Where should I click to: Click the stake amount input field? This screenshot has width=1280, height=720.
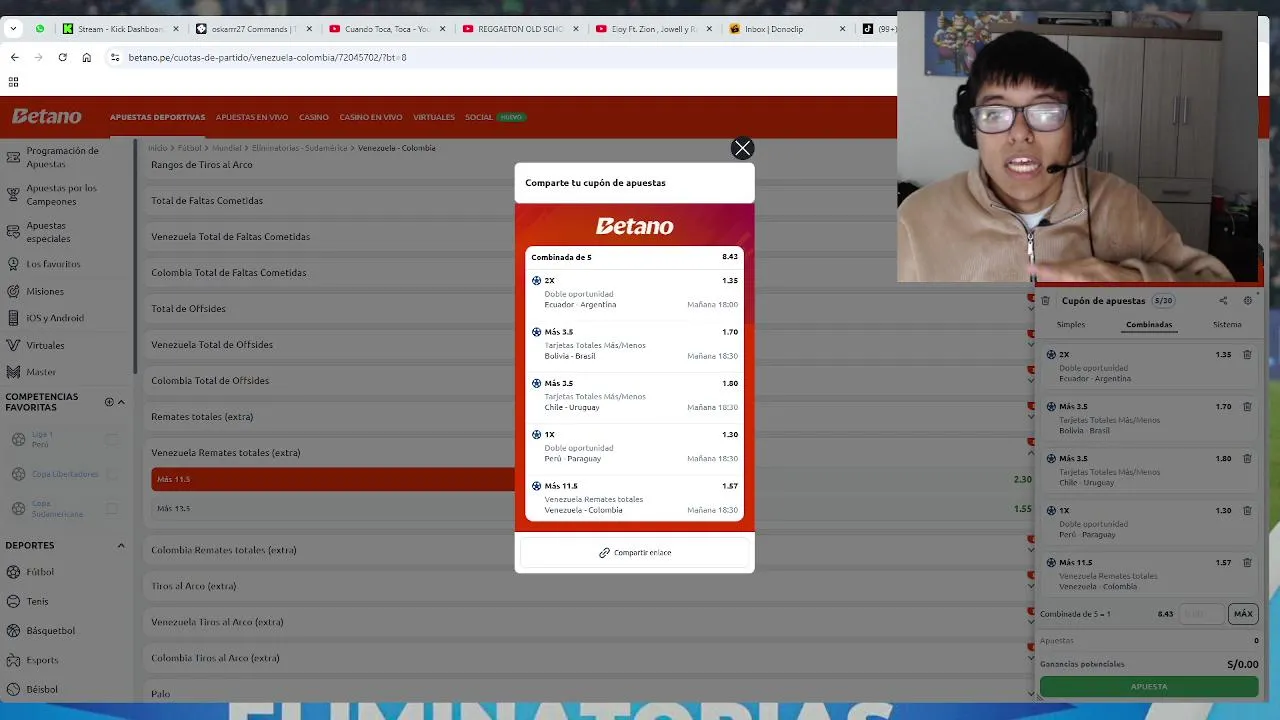1201,614
